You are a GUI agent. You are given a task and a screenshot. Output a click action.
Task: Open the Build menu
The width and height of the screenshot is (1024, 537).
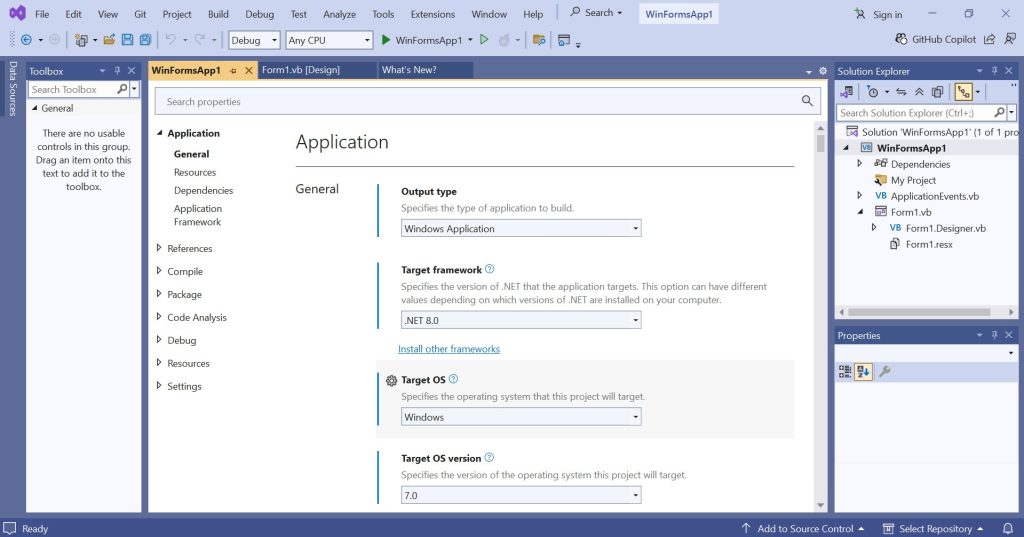(x=218, y=14)
